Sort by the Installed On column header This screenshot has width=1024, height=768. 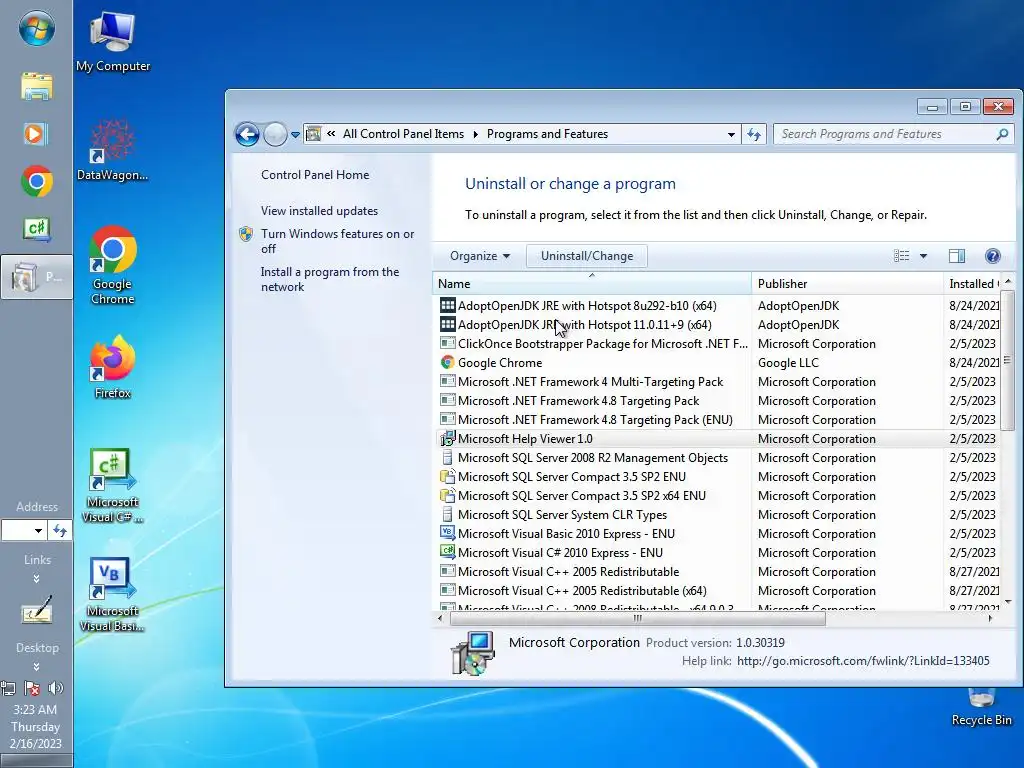tap(972, 283)
